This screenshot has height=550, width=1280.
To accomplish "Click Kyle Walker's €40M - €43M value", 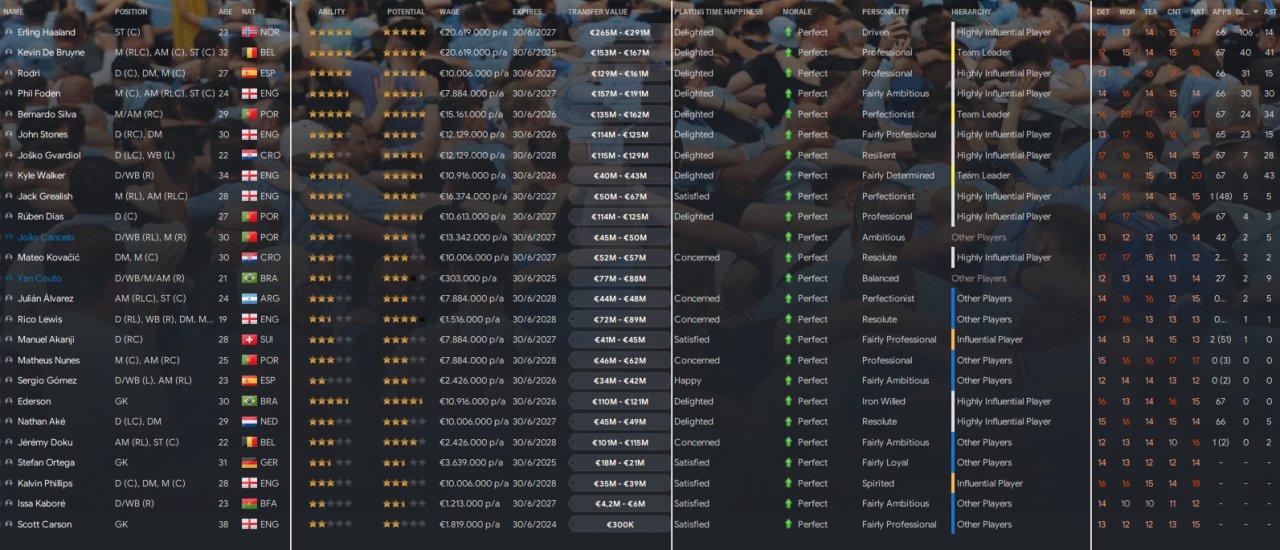I will coord(619,175).
